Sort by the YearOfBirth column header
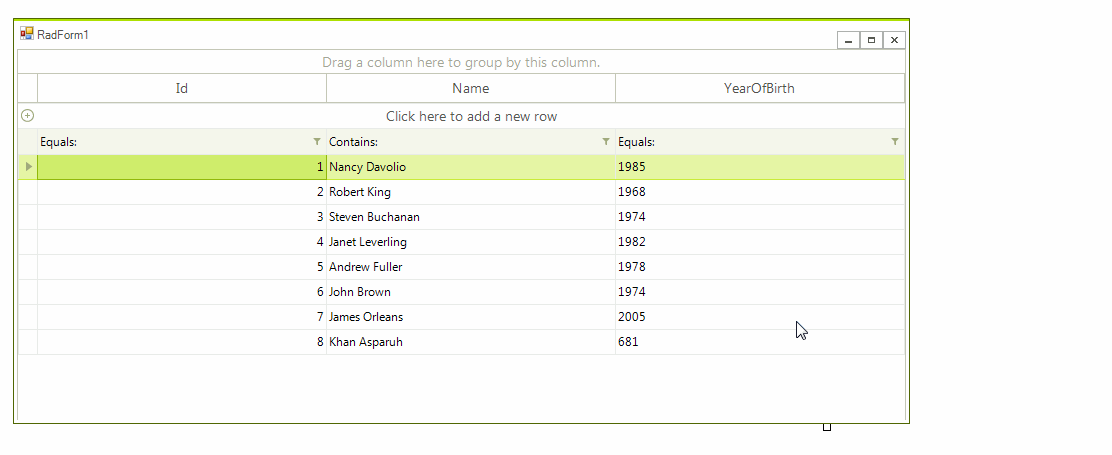 pyautogui.click(x=759, y=88)
